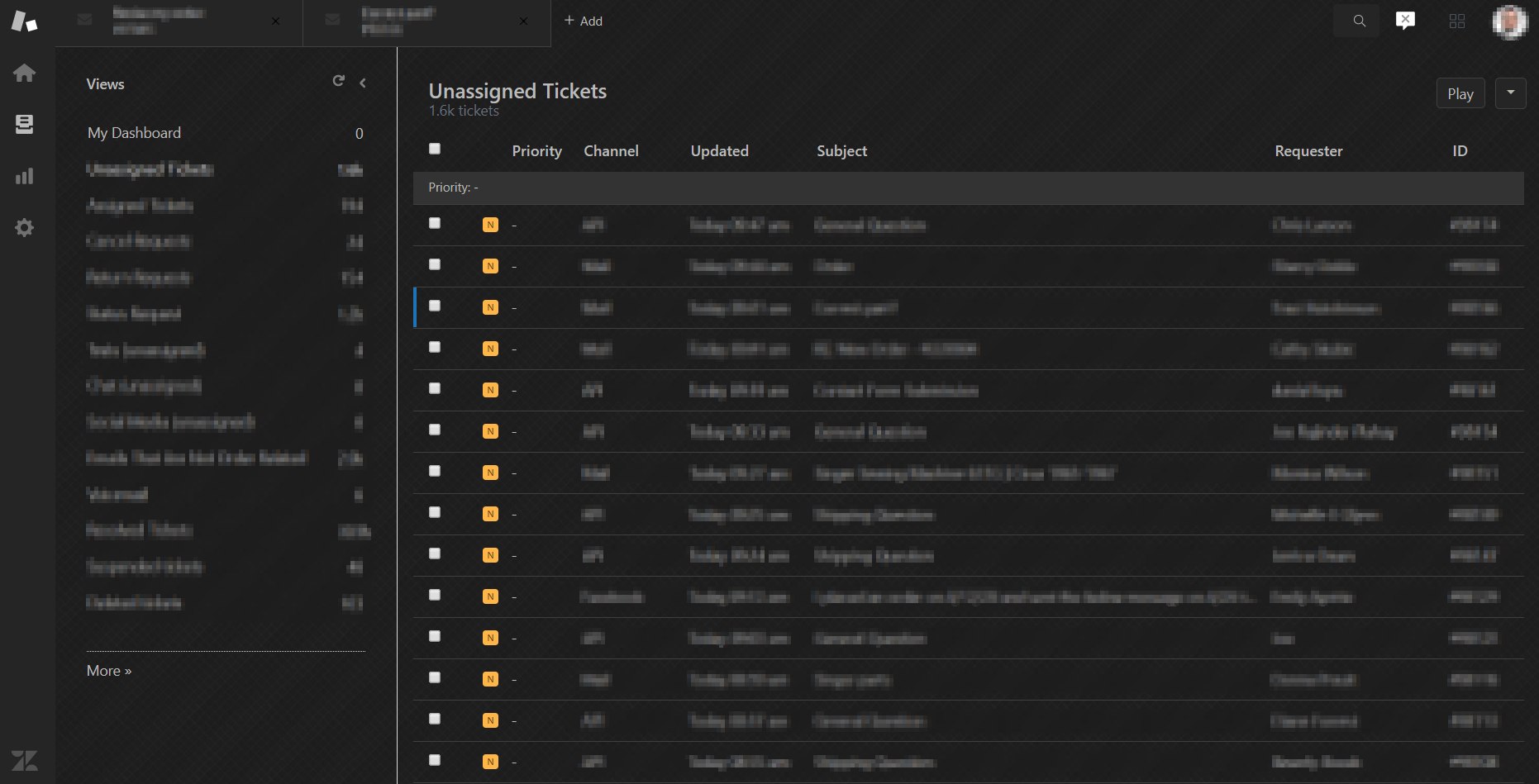Open the Home icon in the sidebar
Screen dimensions: 1539x784
tap(25, 73)
